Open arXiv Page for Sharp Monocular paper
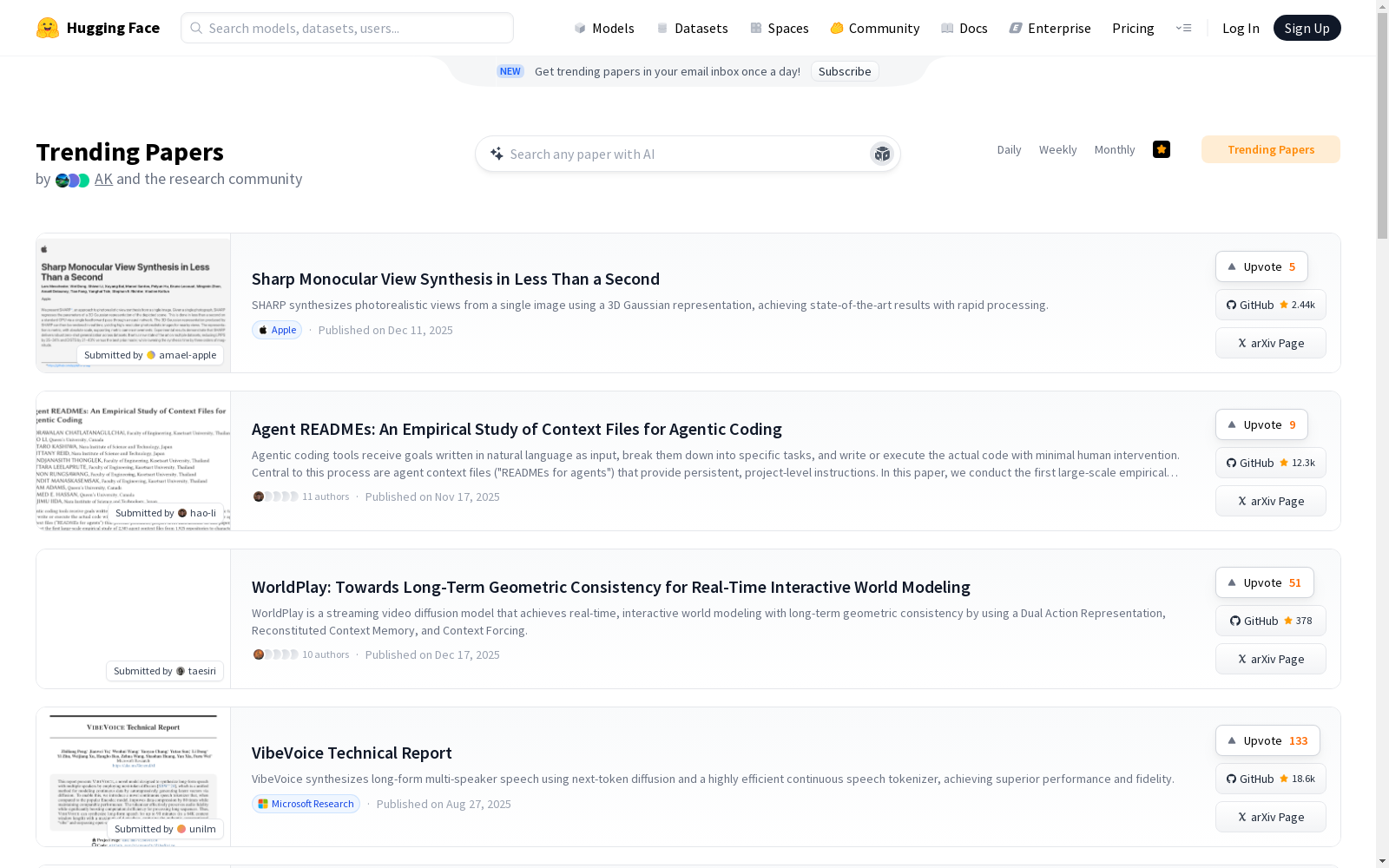Screen dimensions: 1389x868 pos(1271,343)
